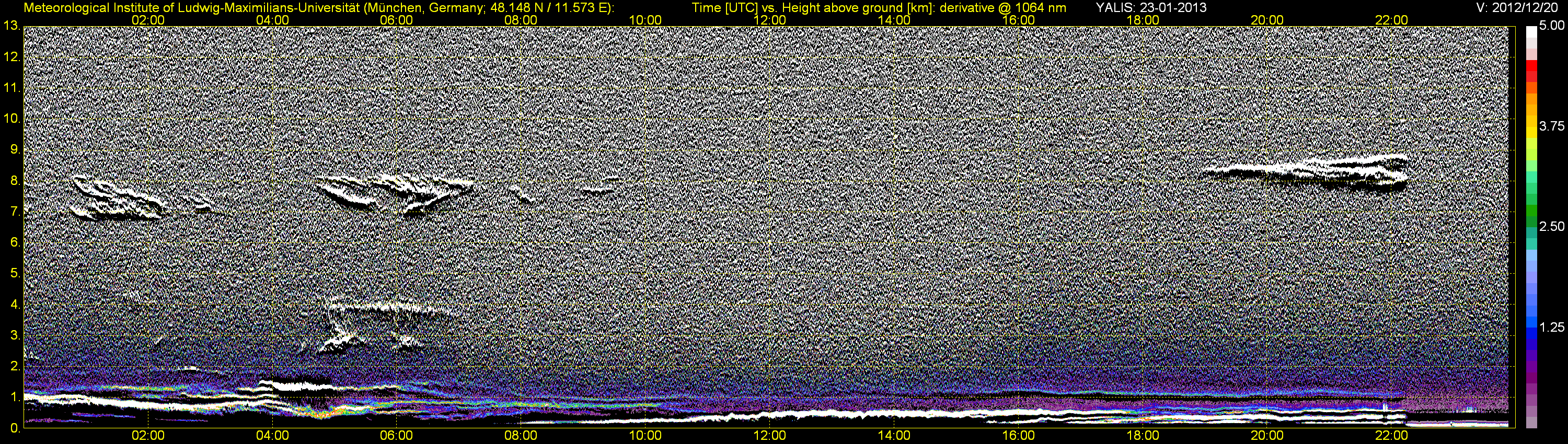Screen dimensions: 1568x444
Task: Click the bottom axis '18:00' time label
Action: coord(1143,436)
